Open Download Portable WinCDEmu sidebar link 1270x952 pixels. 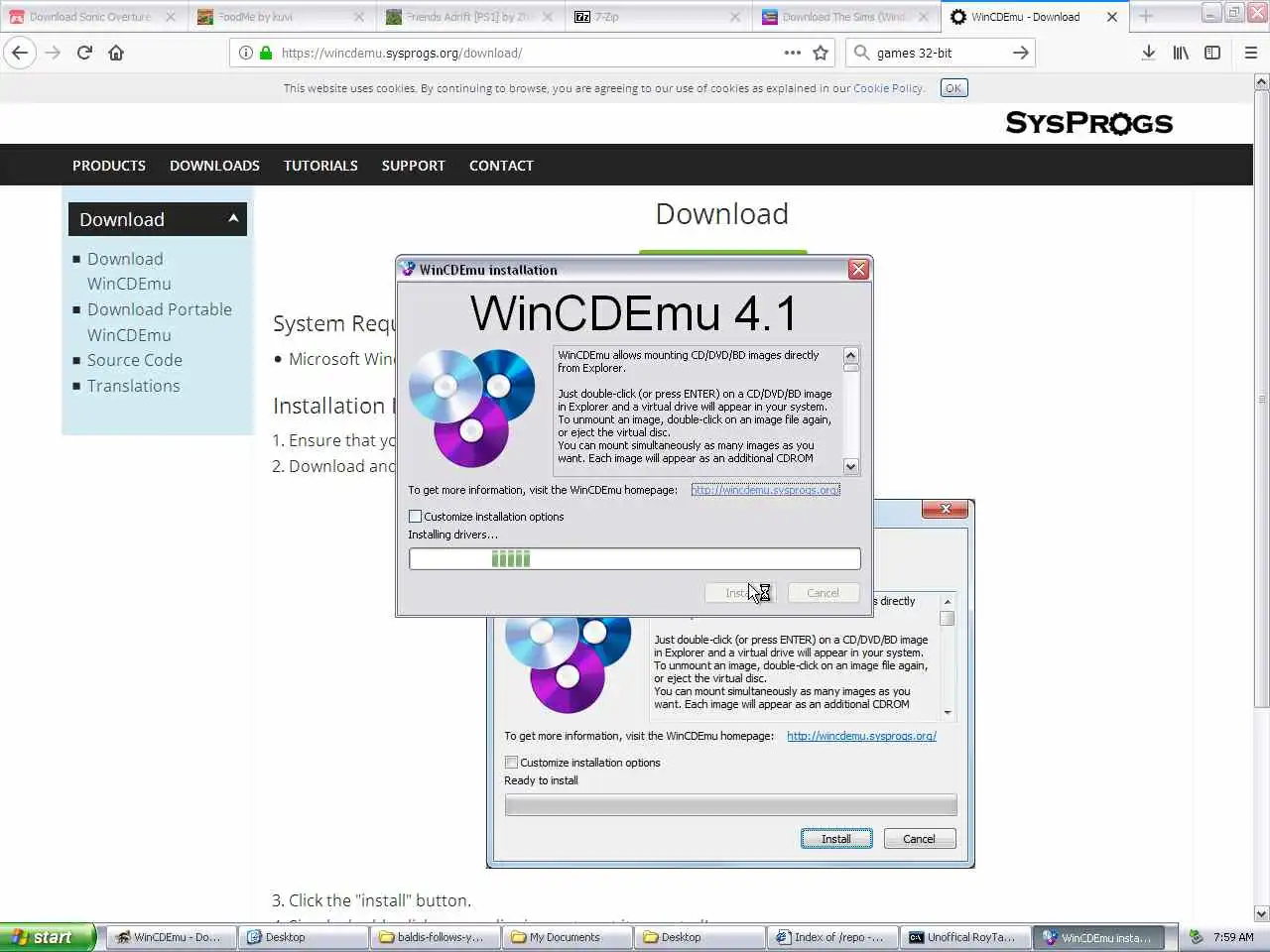(159, 322)
